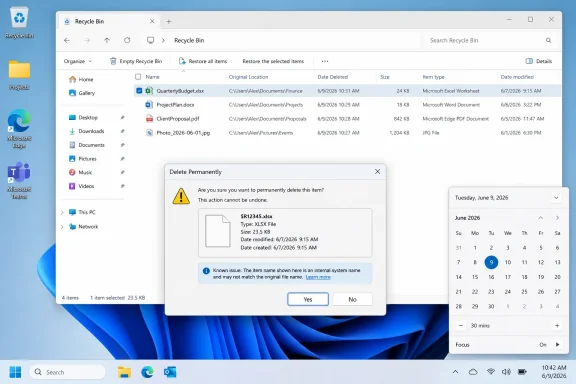Image resolution: width=576 pixels, height=384 pixels.
Task: Open Pictures in navigation pane
Action: pyautogui.click(x=83, y=159)
